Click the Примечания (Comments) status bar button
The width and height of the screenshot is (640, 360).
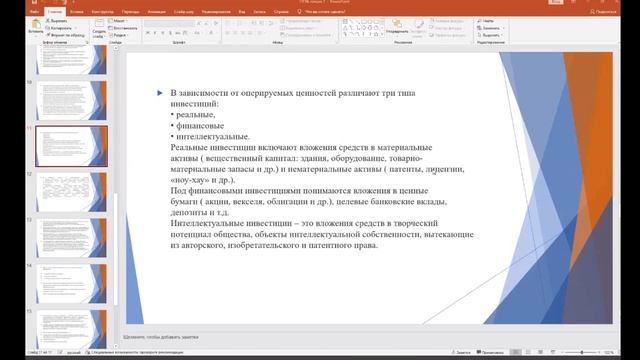[x=490, y=352]
